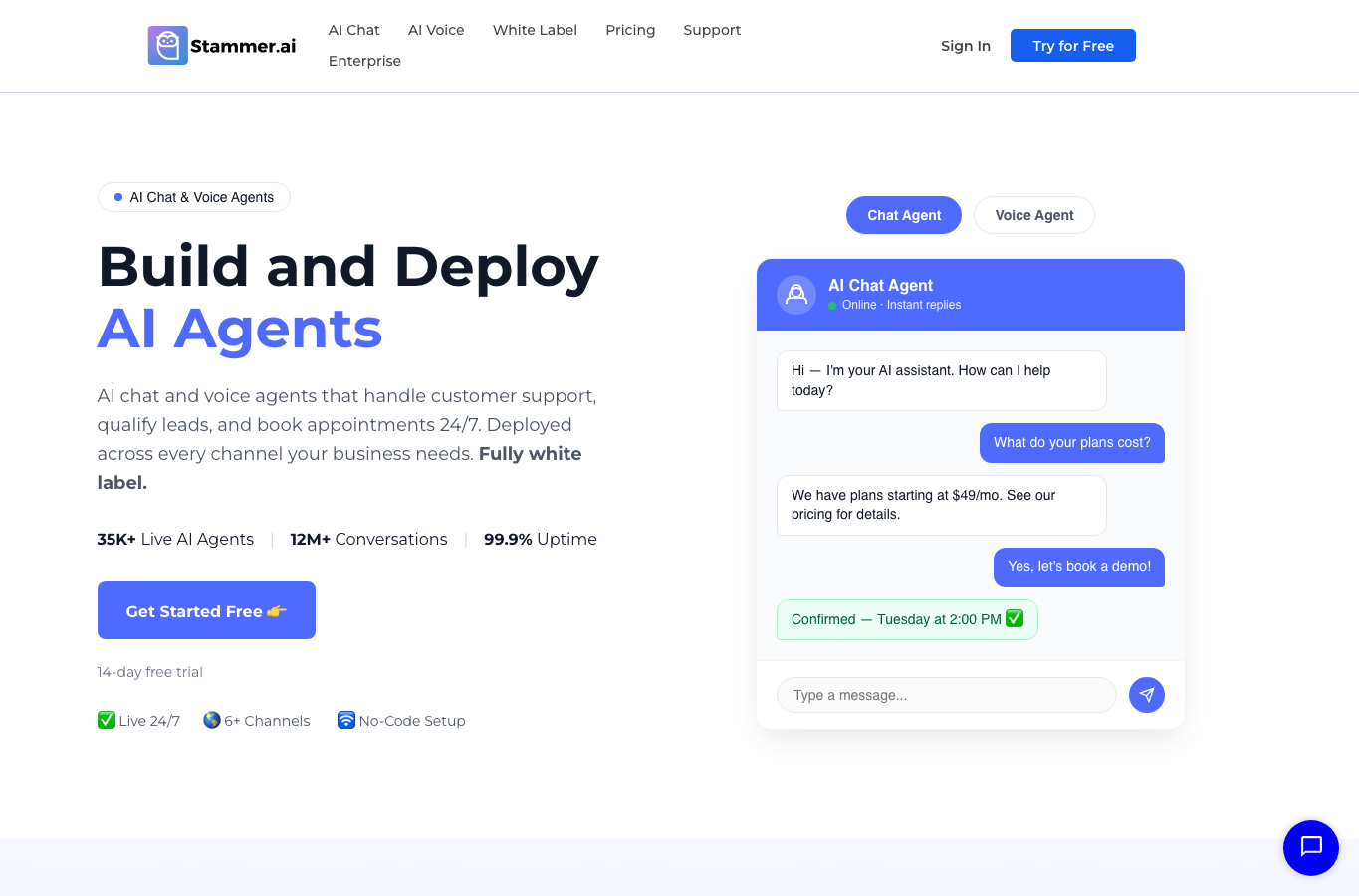
Task: Click the Sign In link
Action: (x=966, y=46)
